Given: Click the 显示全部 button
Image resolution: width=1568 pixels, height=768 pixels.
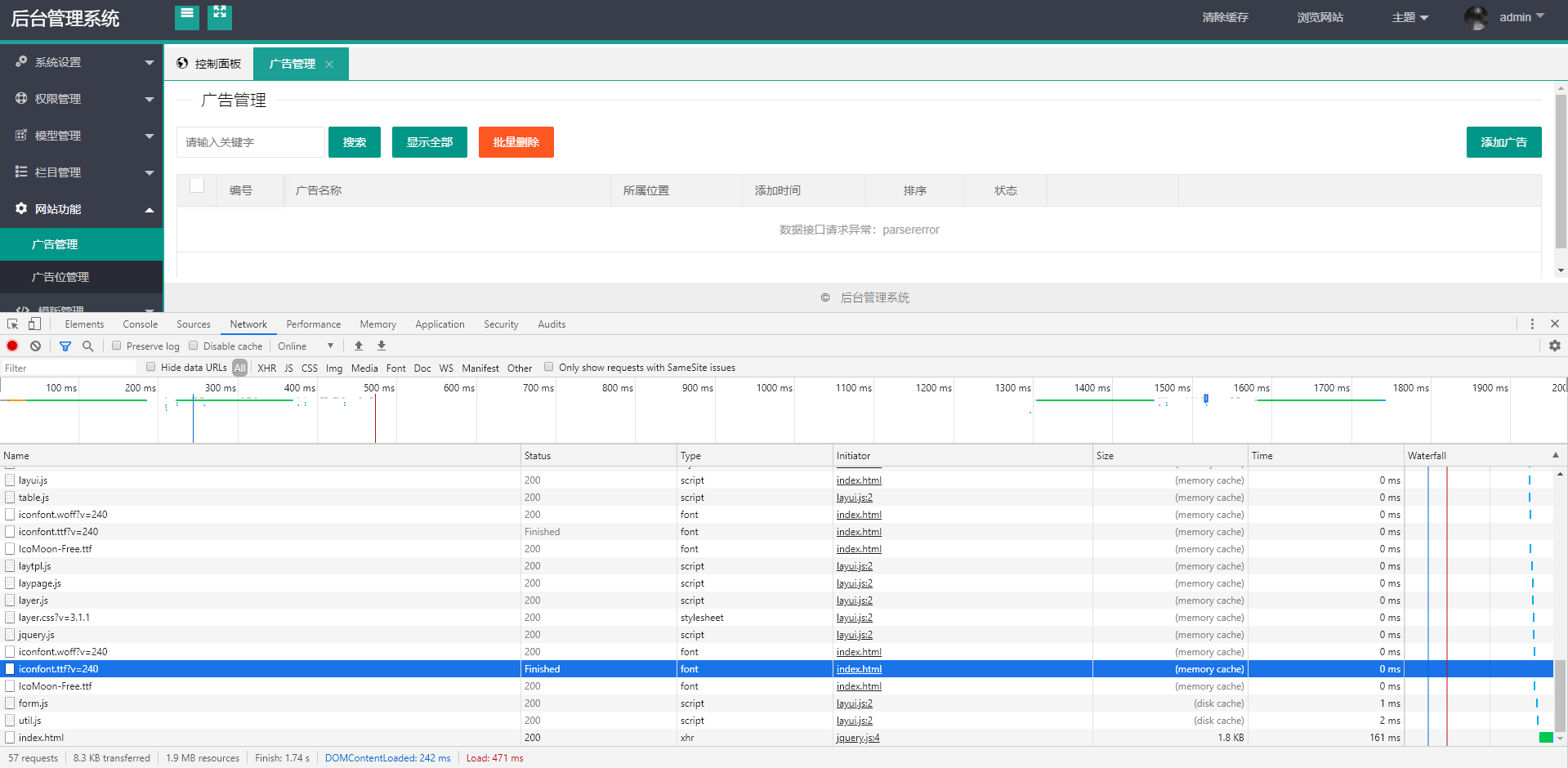Looking at the screenshot, I should [430, 142].
